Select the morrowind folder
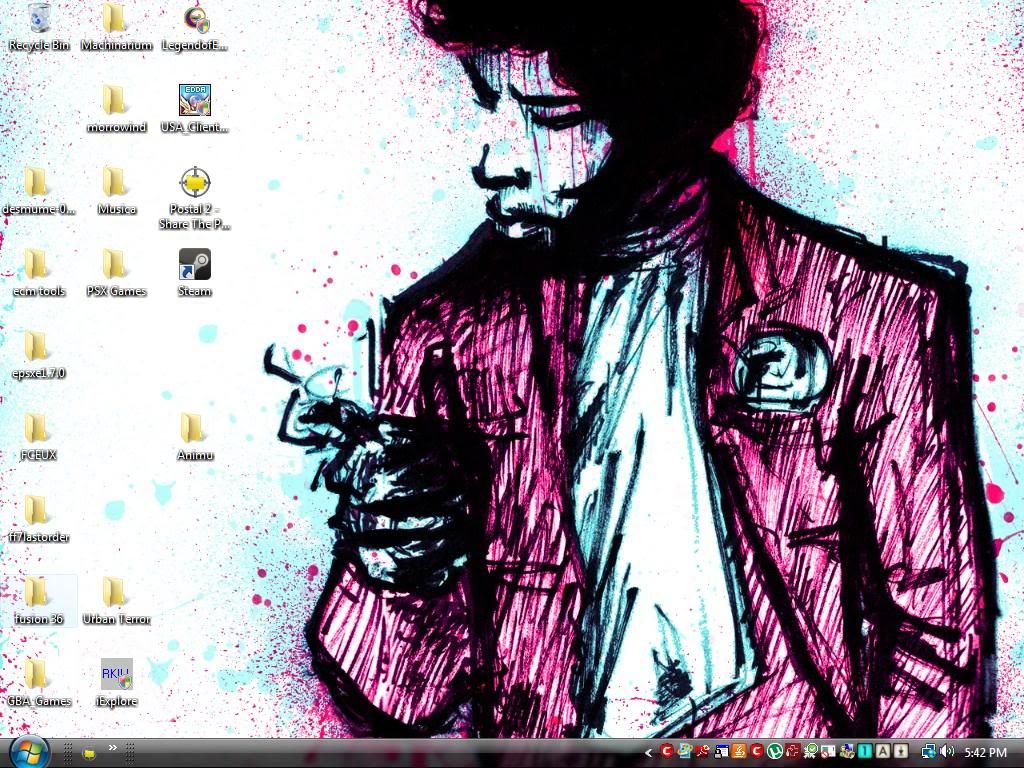Image resolution: width=1024 pixels, height=768 pixels. [116, 108]
